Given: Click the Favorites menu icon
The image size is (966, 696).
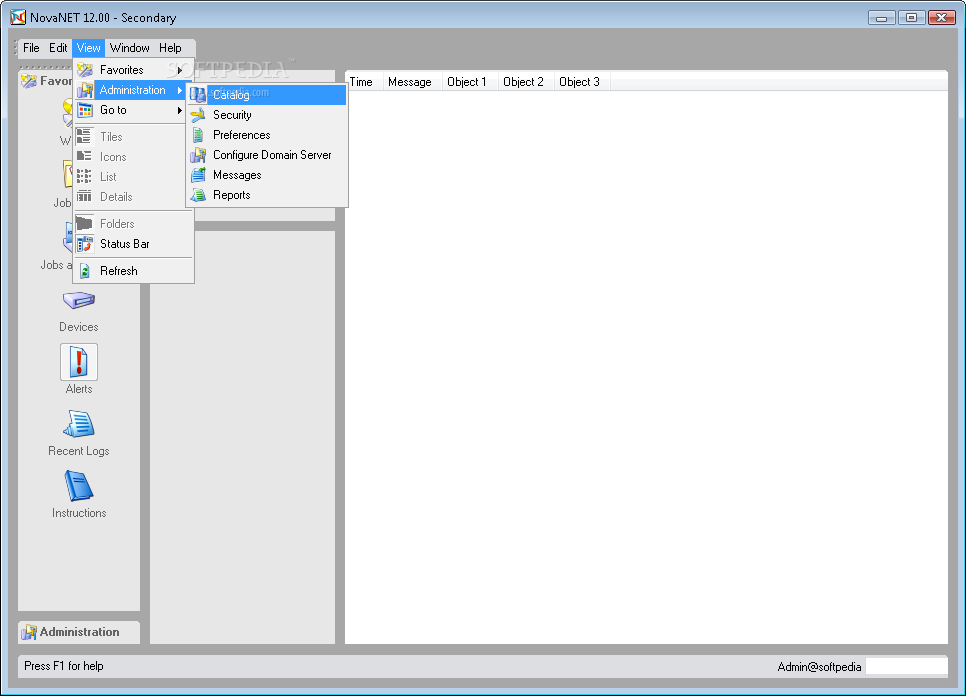Looking at the screenshot, I should click(x=84, y=70).
